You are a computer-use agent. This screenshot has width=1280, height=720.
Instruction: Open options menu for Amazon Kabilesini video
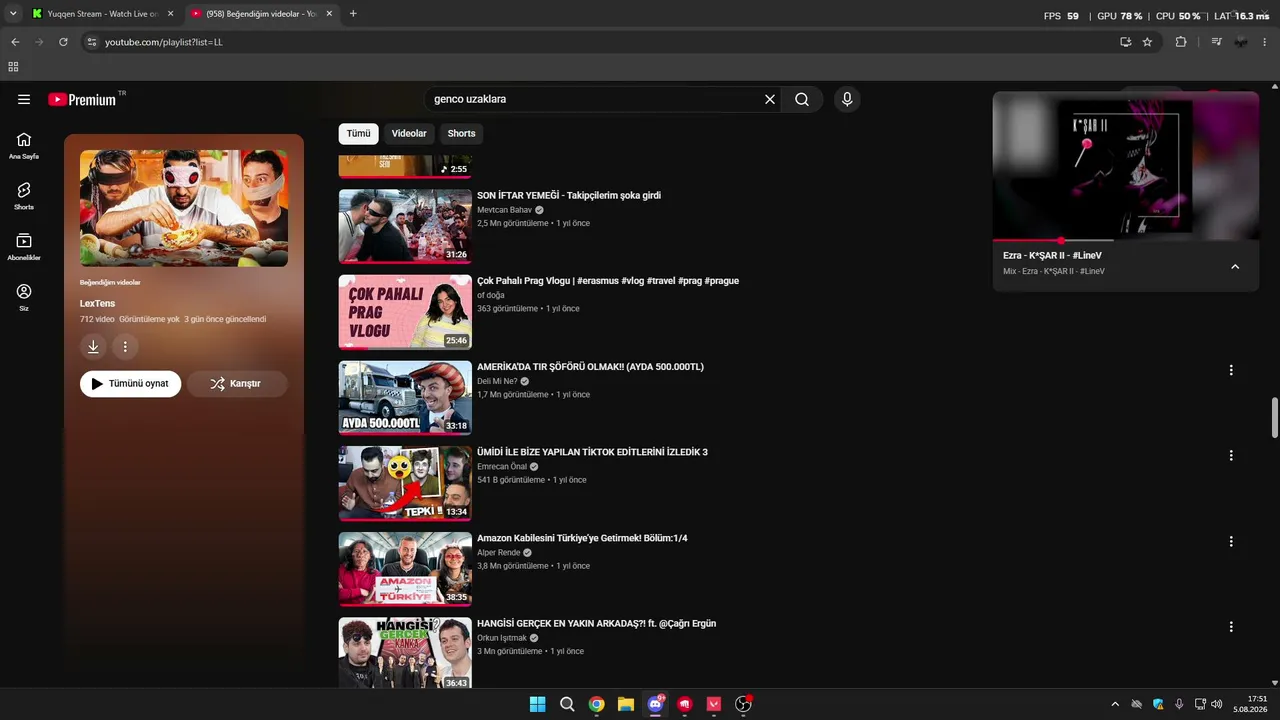1231,541
